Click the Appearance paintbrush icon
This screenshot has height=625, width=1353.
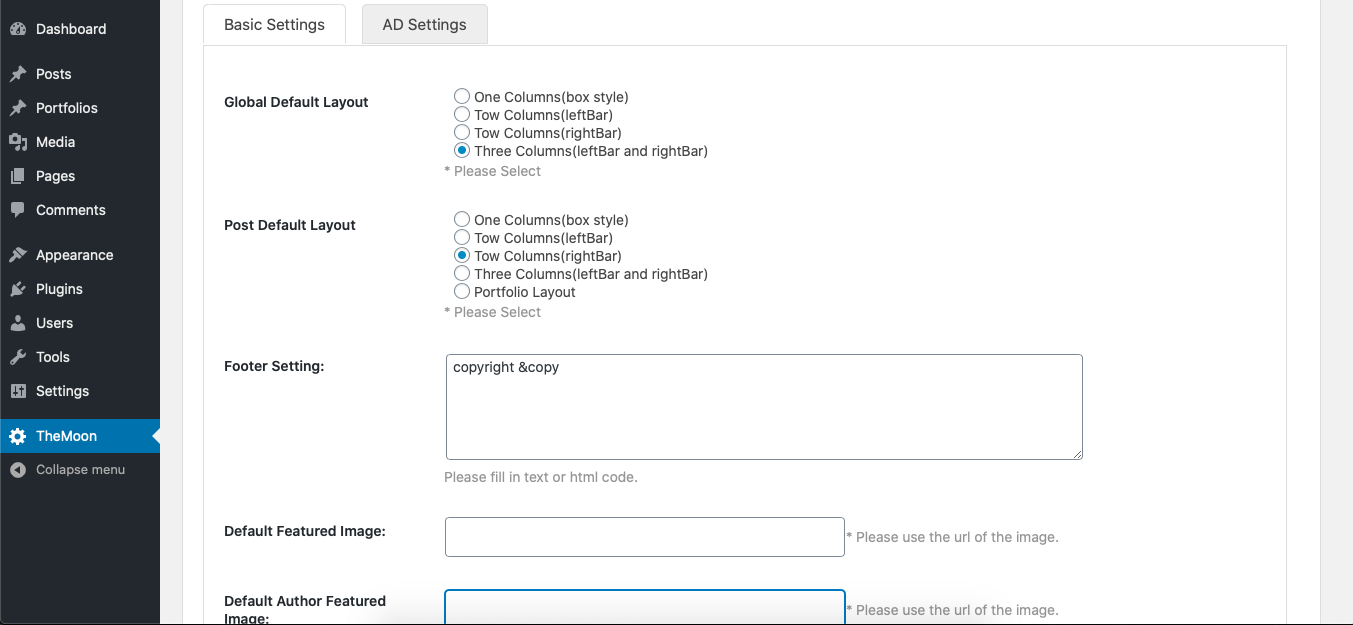click(17, 255)
